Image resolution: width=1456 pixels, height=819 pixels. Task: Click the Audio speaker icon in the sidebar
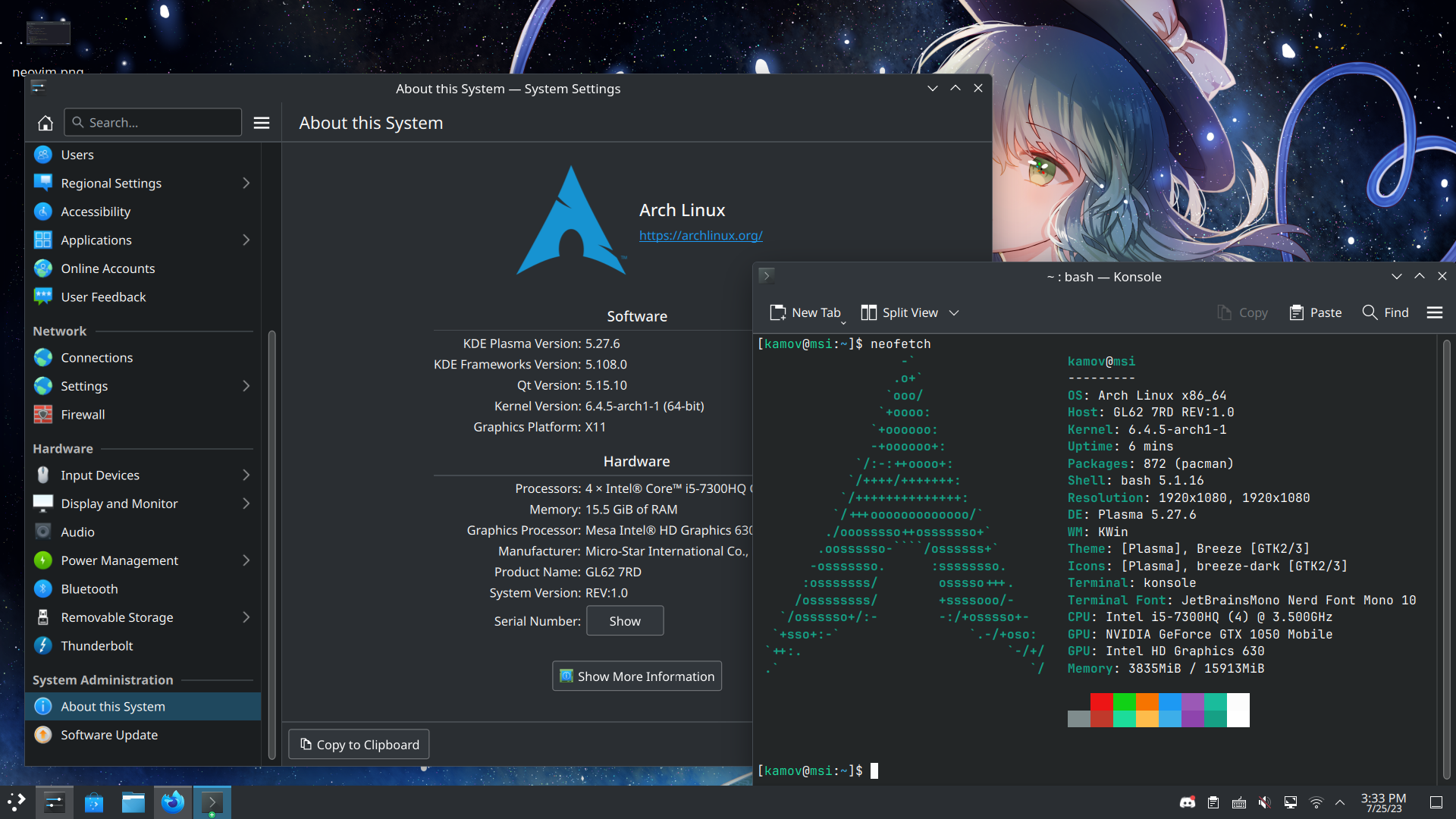pos(43,532)
